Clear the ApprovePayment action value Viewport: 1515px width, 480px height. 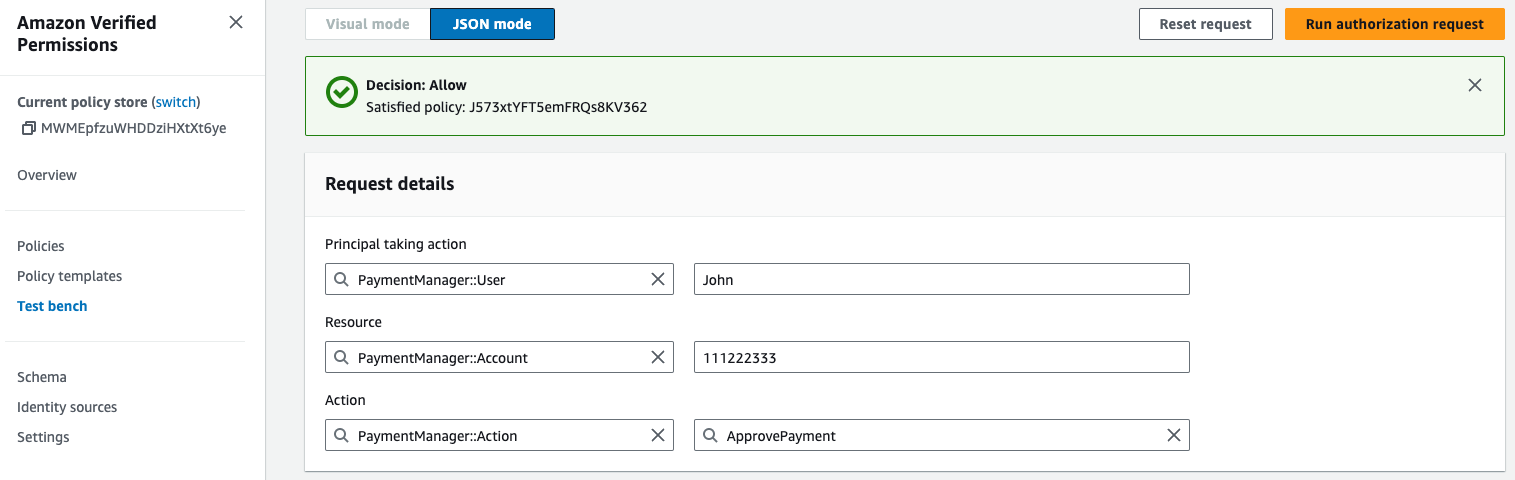pyautogui.click(x=1174, y=436)
